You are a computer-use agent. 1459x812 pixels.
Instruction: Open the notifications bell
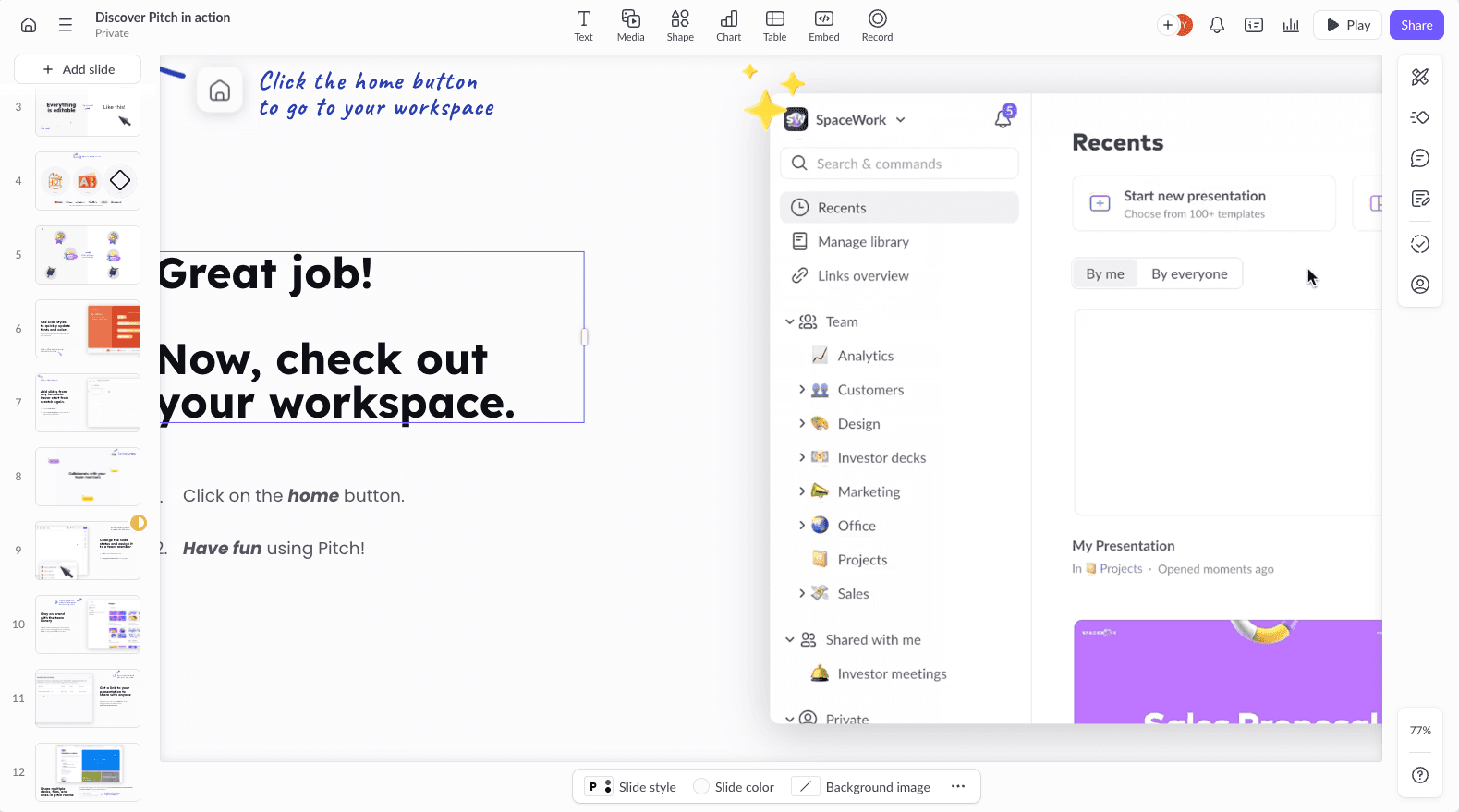pyautogui.click(x=1217, y=25)
